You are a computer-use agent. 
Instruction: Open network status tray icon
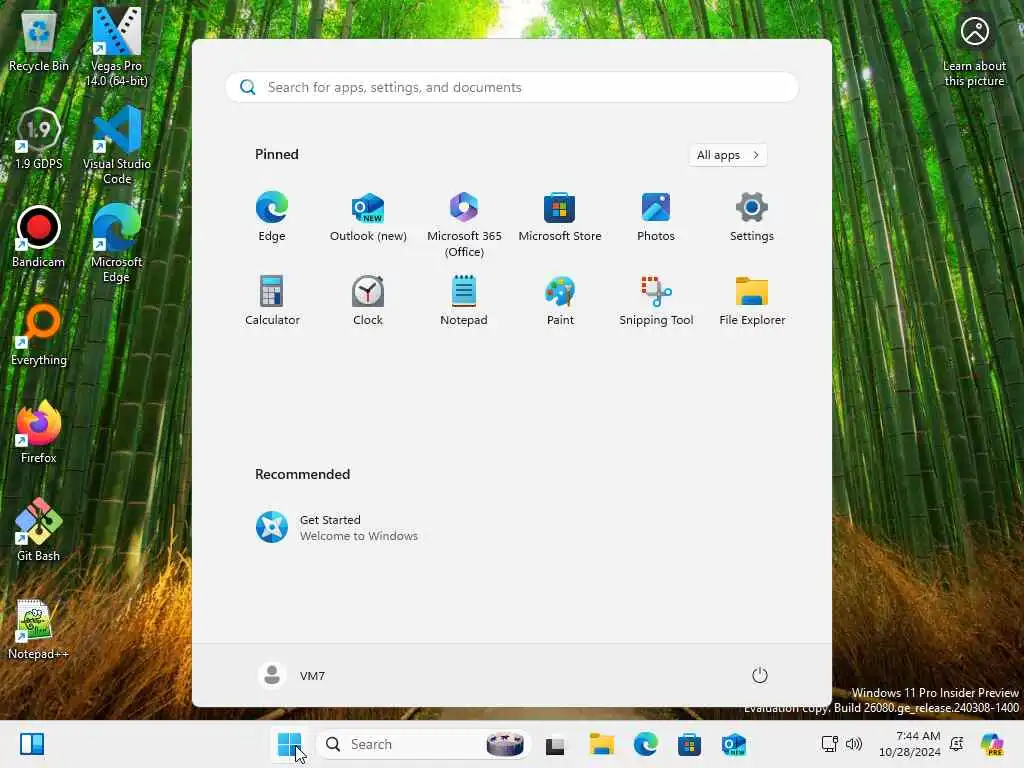(x=829, y=744)
